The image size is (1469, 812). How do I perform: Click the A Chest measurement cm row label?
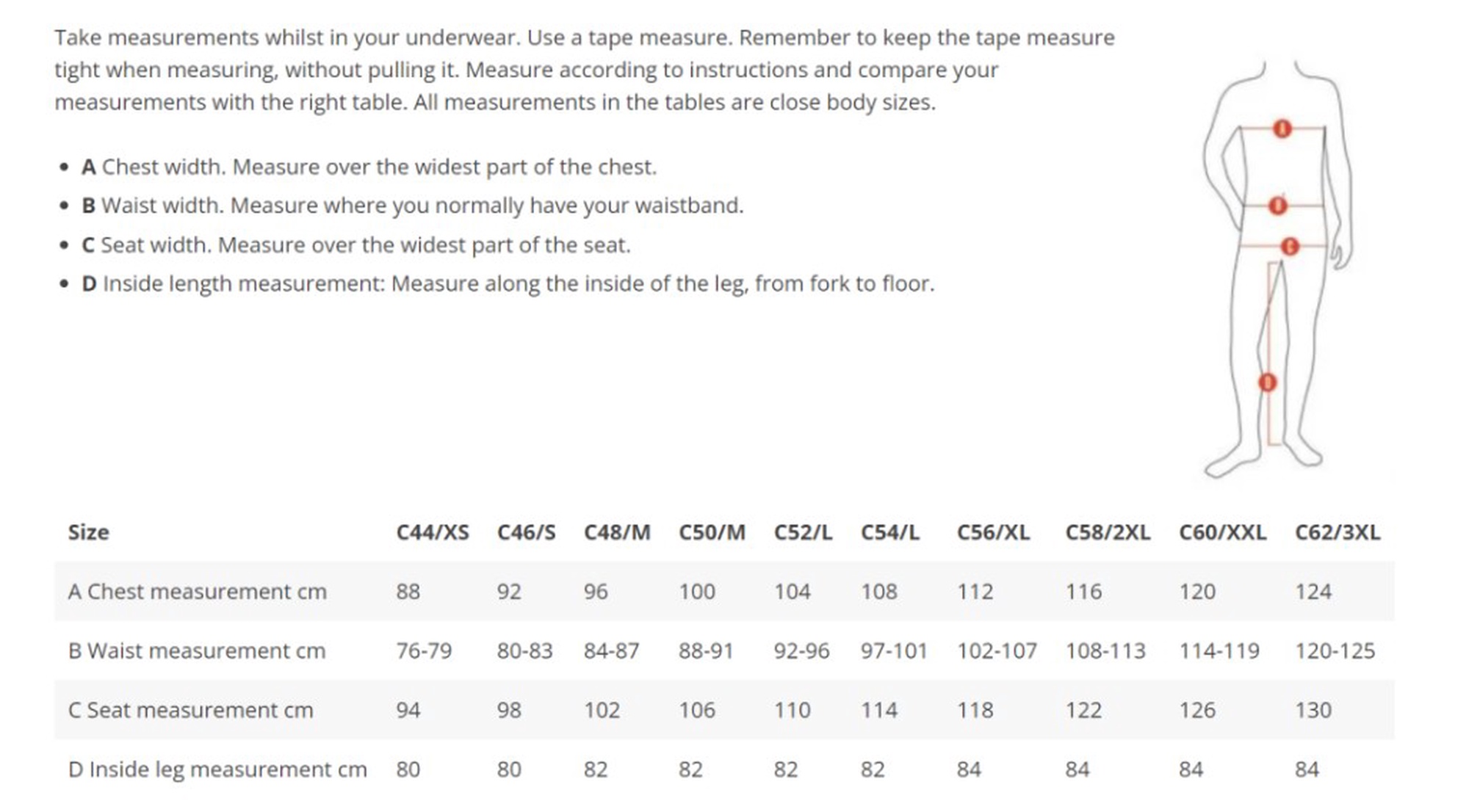197,592
